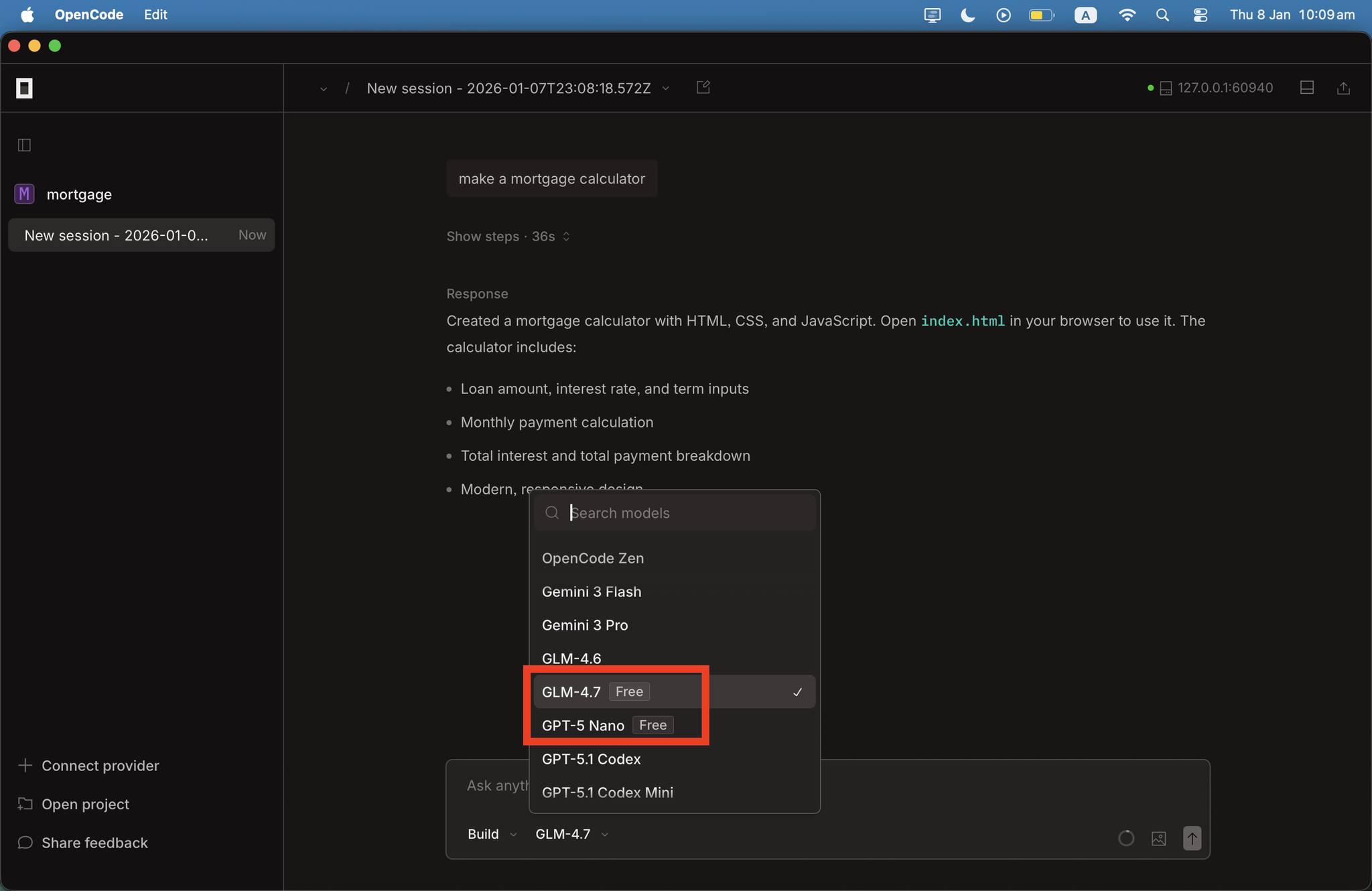Image resolution: width=1372 pixels, height=891 pixels.
Task: Click the make a mortgage calculator message
Action: (x=551, y=179)
